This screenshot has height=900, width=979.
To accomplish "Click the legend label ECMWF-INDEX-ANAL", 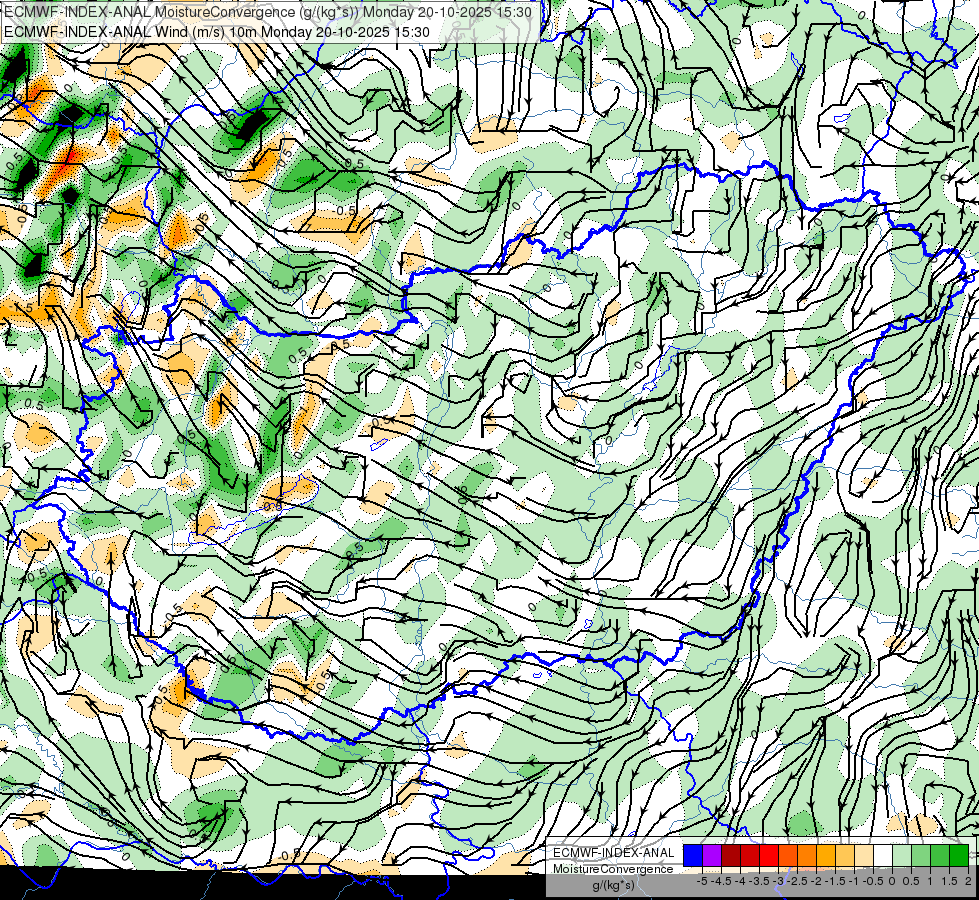I will [614, 853].
